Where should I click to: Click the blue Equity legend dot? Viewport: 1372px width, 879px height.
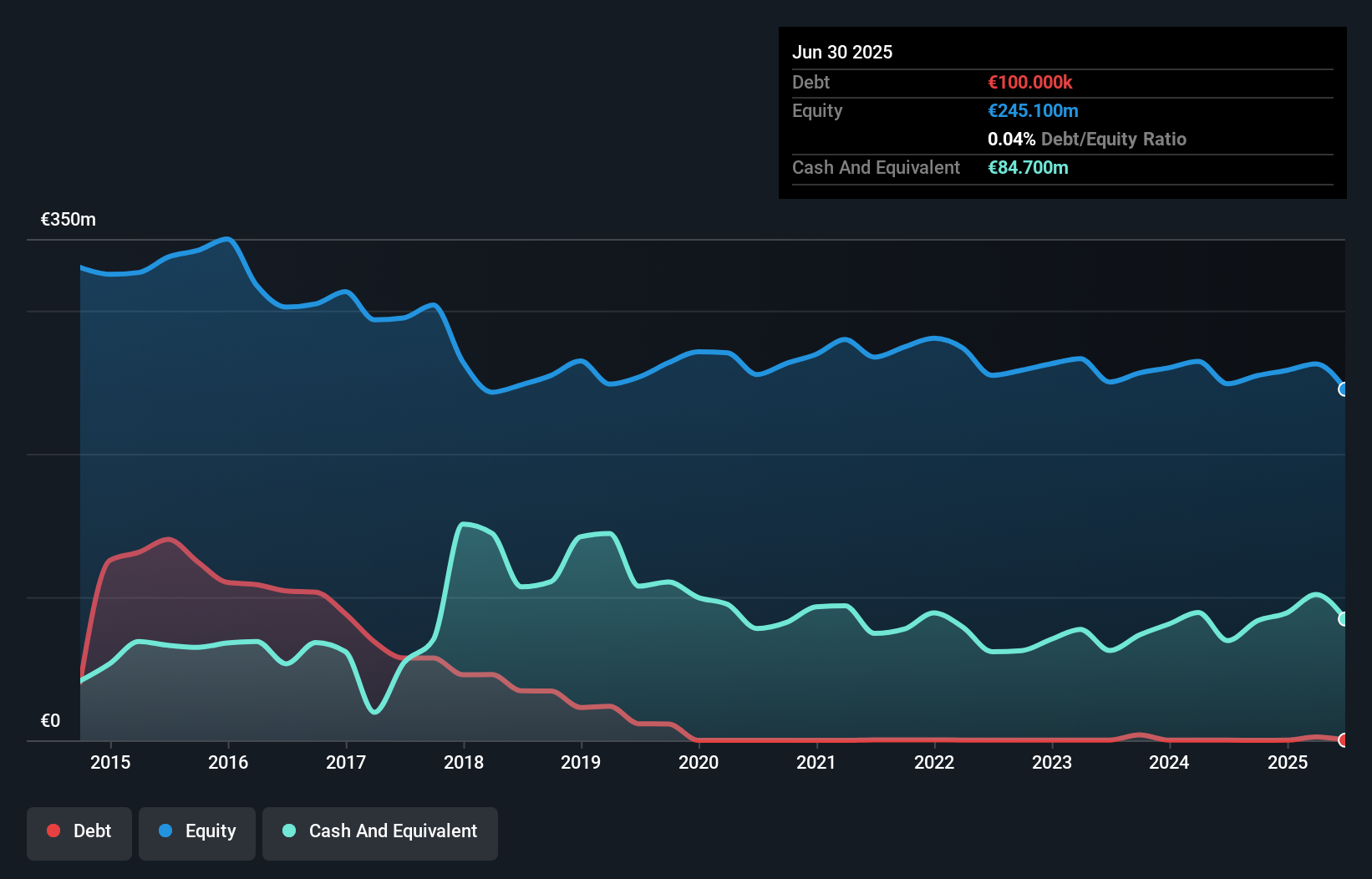(165, 831)
